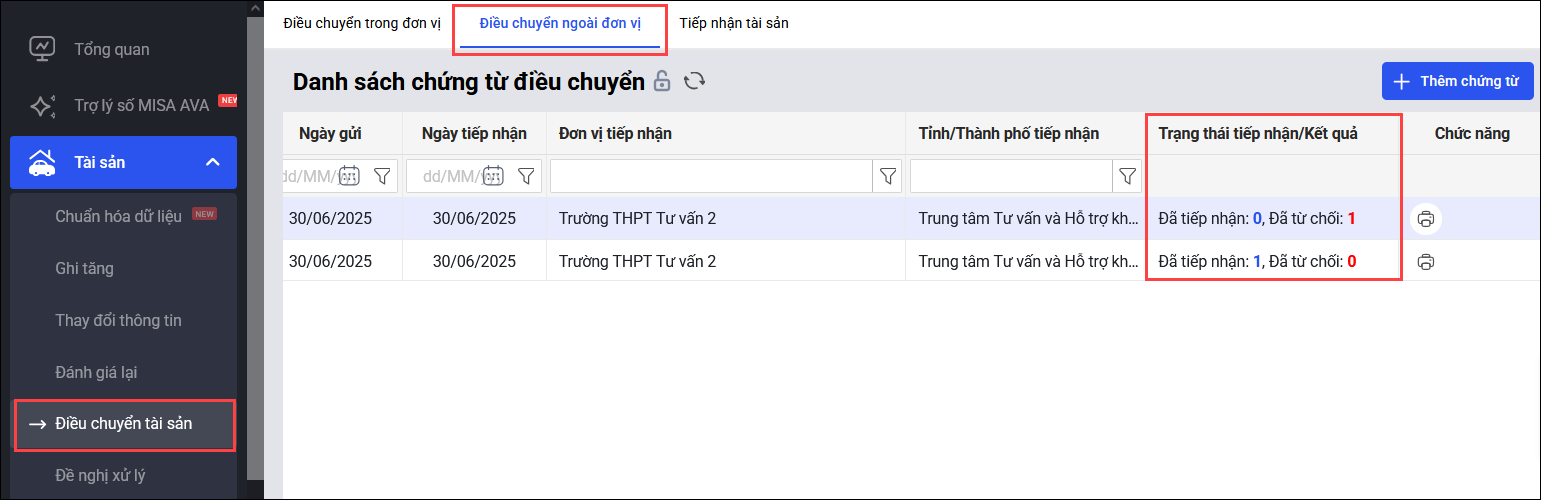
Task: Click the lock icon beside the list title
Action: coord(661,82)
